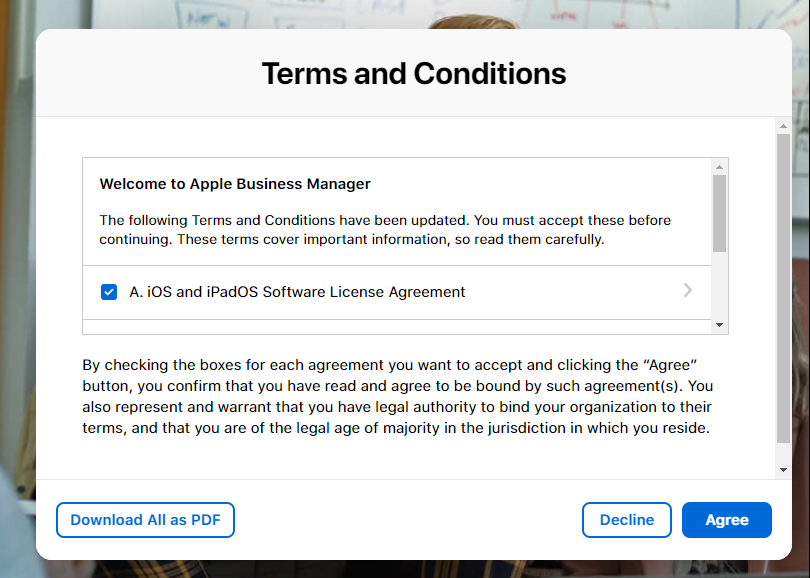Click the gray right chevron beside agreement A
The width and height of the screenshot is (810, 578).
point(687,291)
